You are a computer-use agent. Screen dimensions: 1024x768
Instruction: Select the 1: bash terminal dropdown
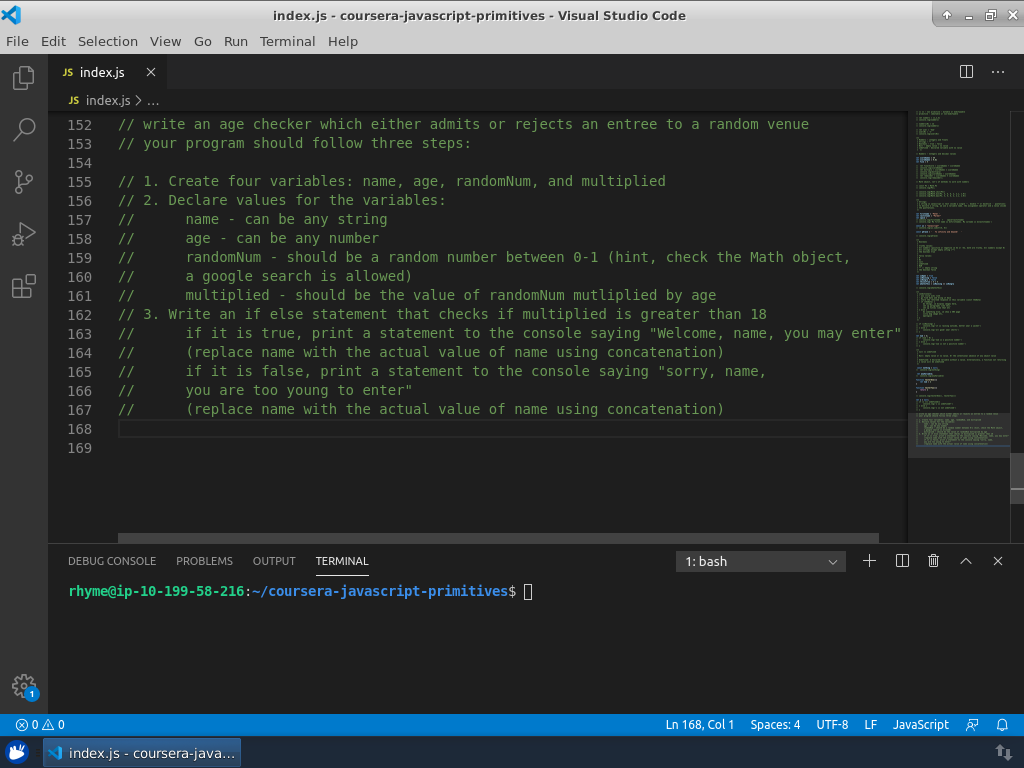coord(761,562)
